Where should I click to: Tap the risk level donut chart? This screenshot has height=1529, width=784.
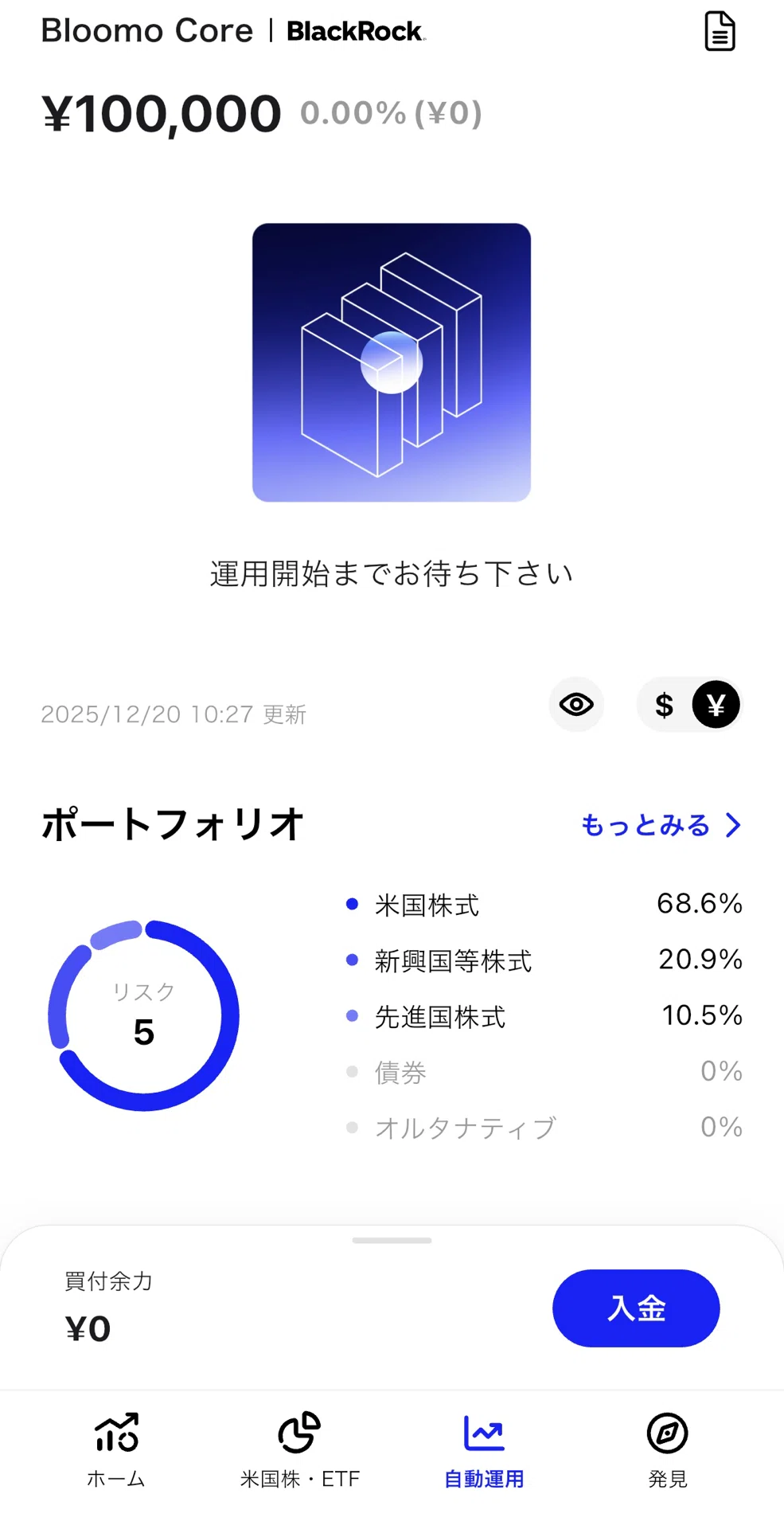click(x=143, y=1015)
